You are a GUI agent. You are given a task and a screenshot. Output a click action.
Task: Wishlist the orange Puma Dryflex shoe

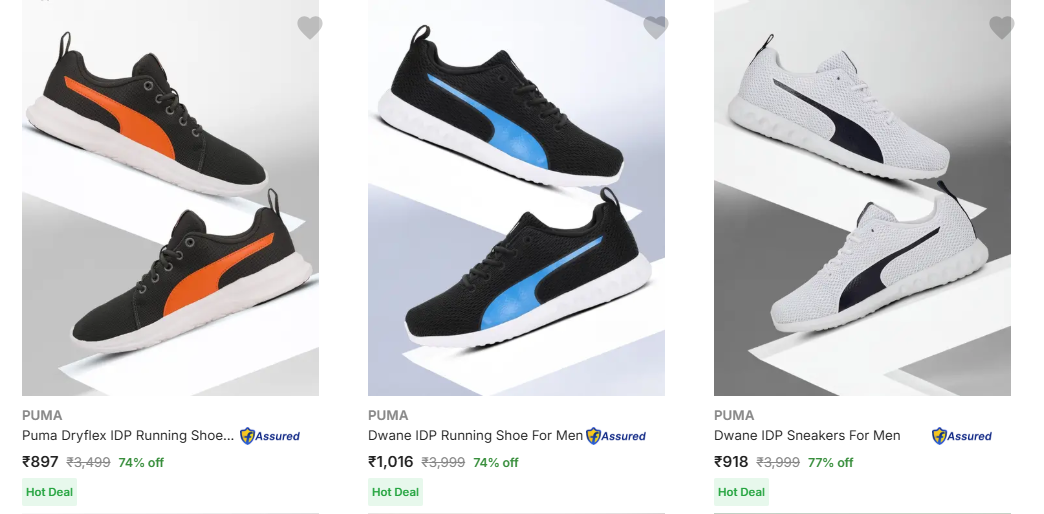[310, 28]
